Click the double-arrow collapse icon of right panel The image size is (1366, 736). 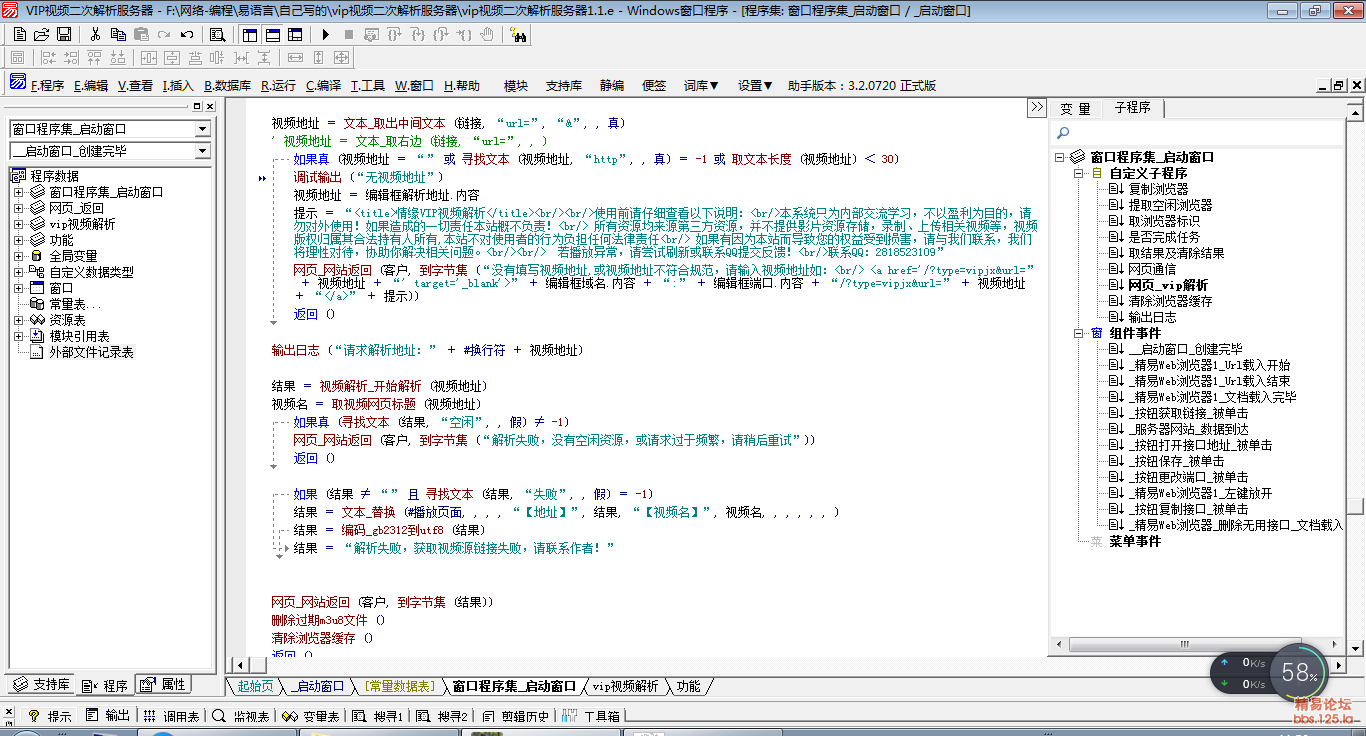1037,107
